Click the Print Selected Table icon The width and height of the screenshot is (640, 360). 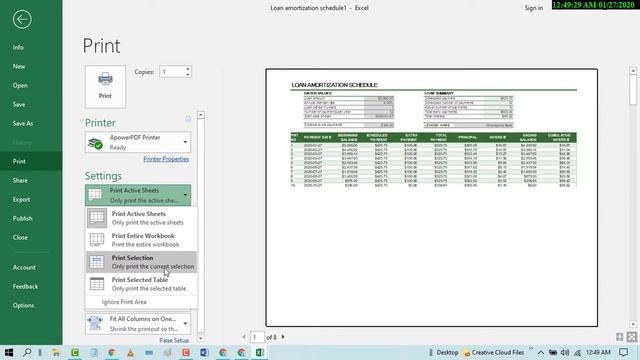[x=97, y=284]
